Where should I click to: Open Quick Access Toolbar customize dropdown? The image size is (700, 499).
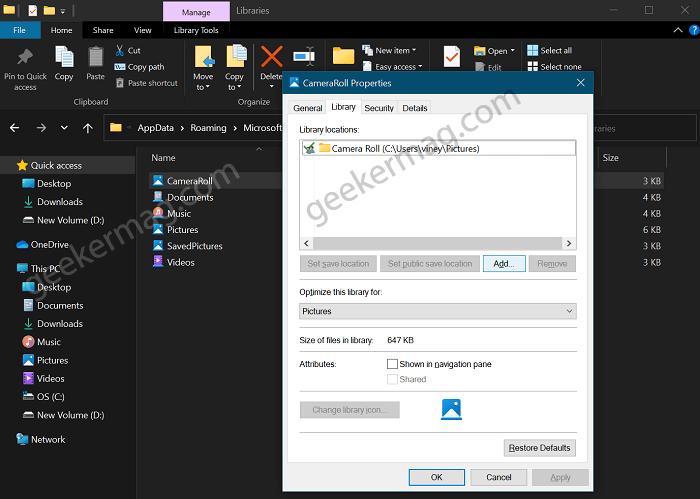(x=63, y=11)
